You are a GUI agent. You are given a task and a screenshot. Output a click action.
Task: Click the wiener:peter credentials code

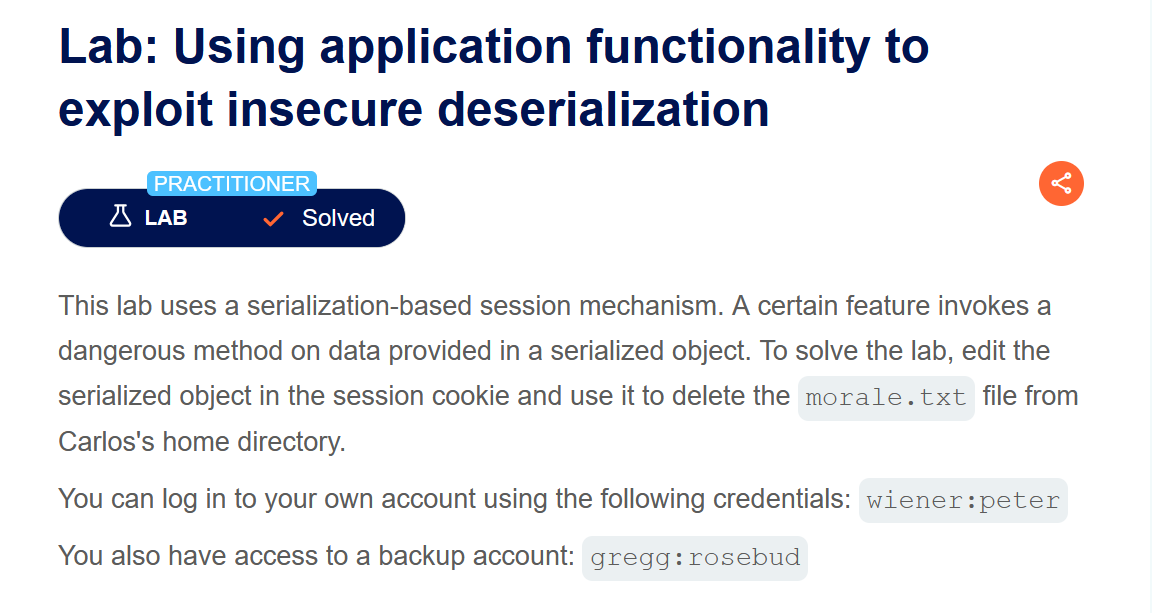pyautogui.click(x=963, y=500)
